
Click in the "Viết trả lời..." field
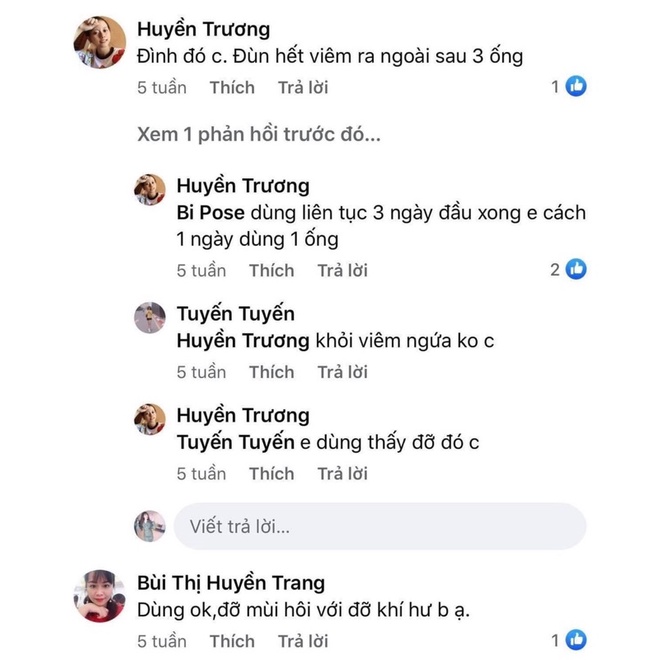(380, 526)
